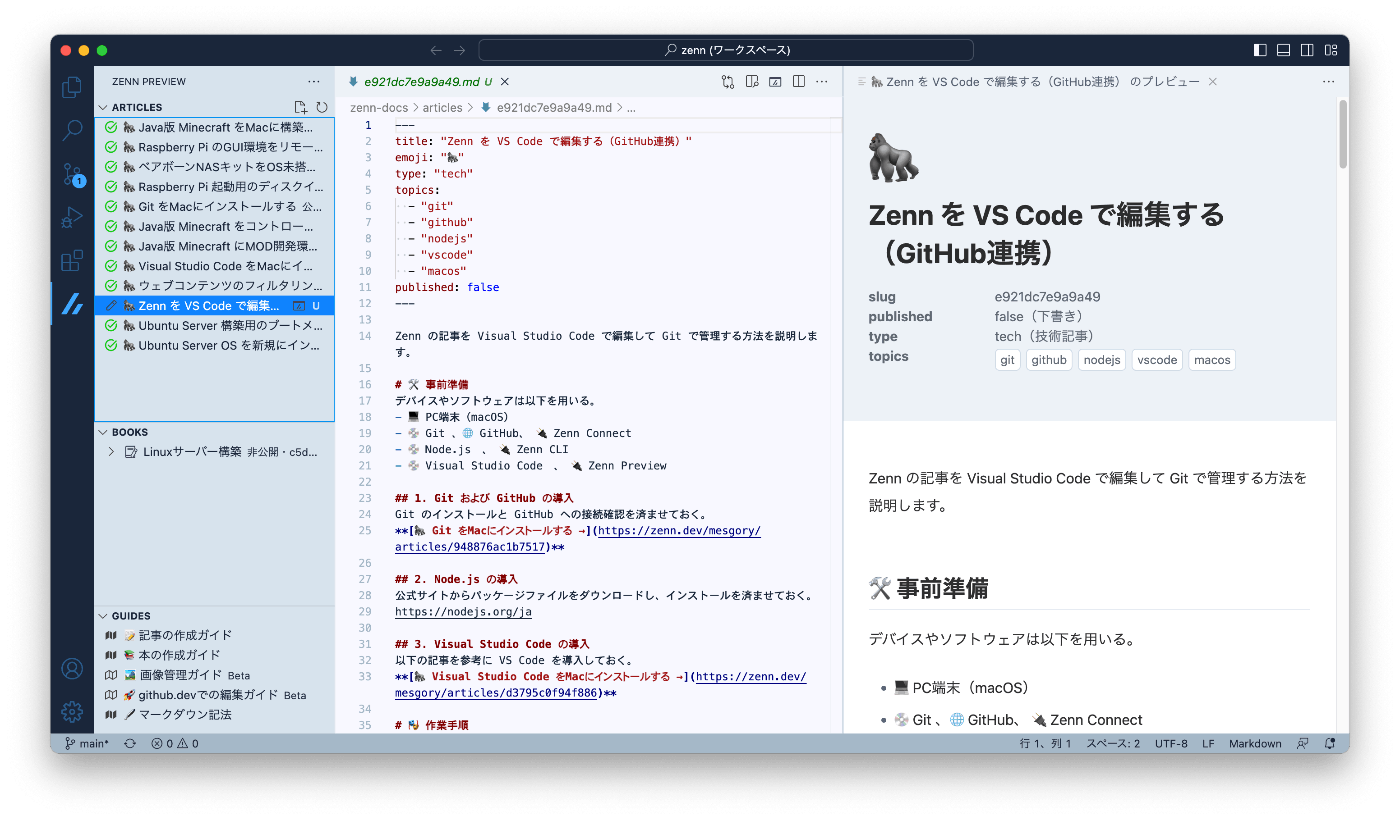Go forward with the navigation arrow
The image size is (1400, 820).
pos(459,50)
